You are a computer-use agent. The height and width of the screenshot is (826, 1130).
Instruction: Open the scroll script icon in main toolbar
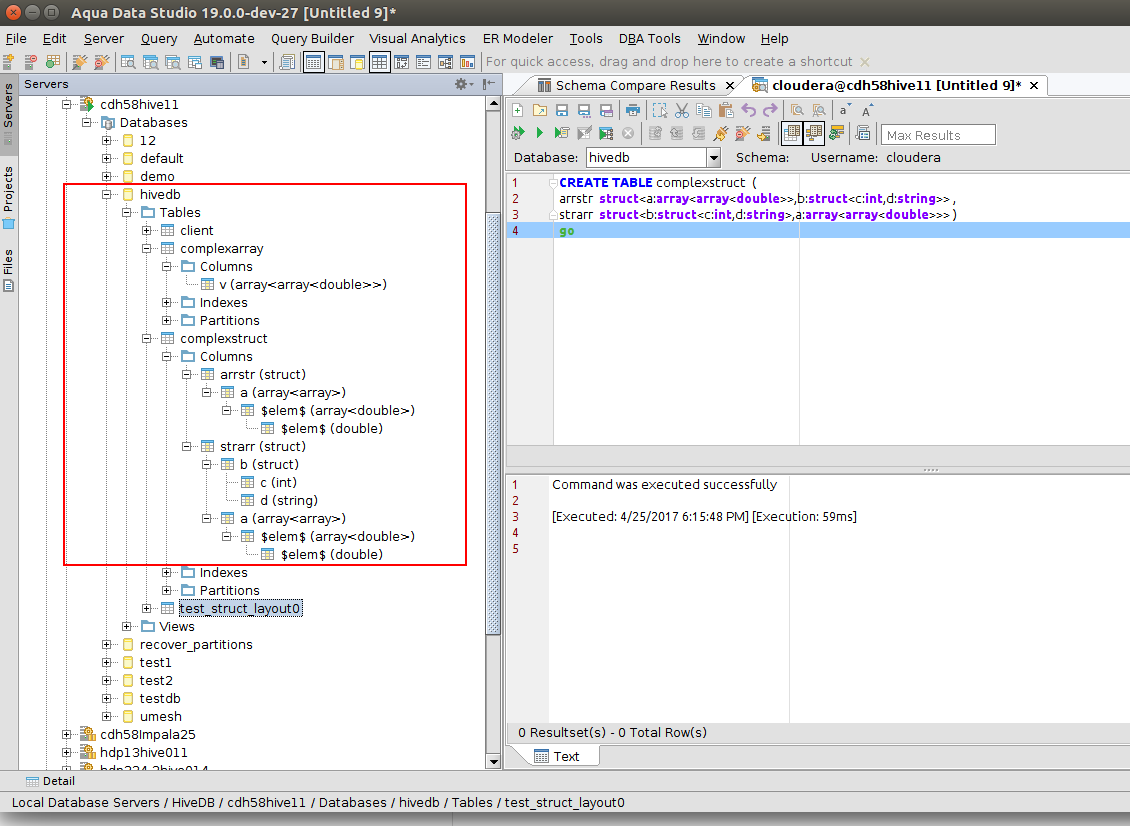[287, 62]
